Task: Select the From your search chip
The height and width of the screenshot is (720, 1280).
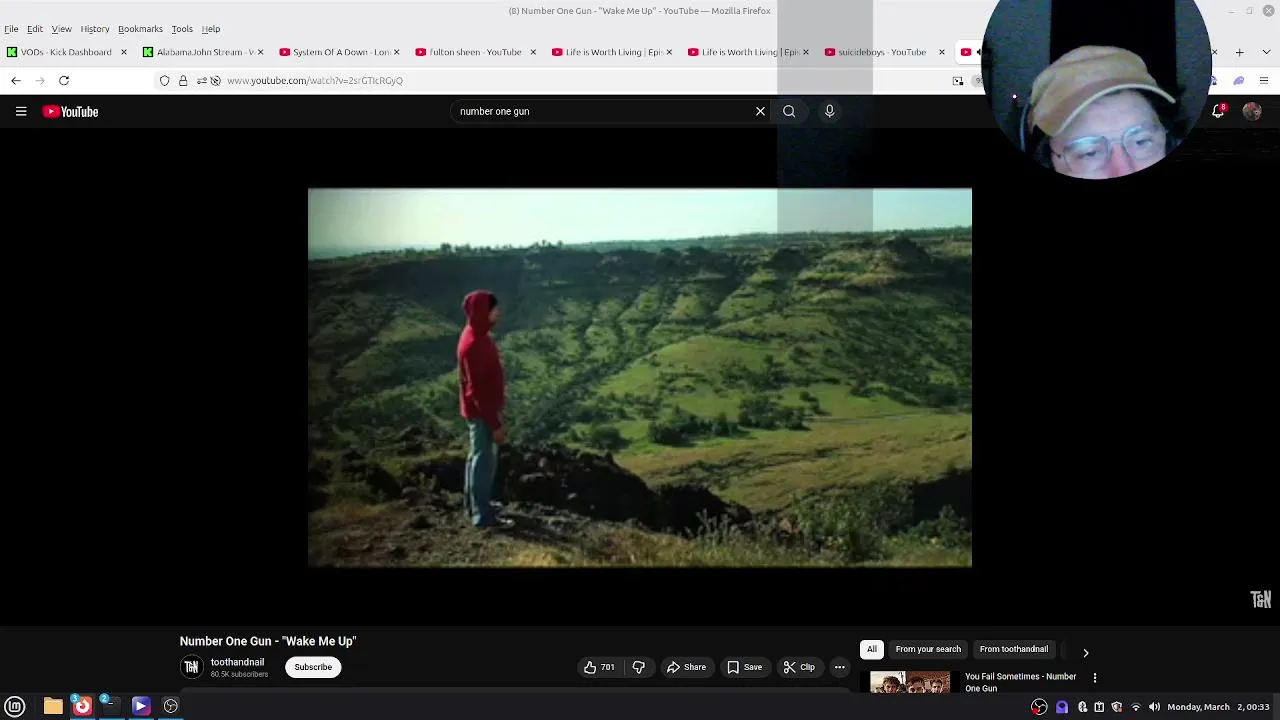Action: pos(928,649)
